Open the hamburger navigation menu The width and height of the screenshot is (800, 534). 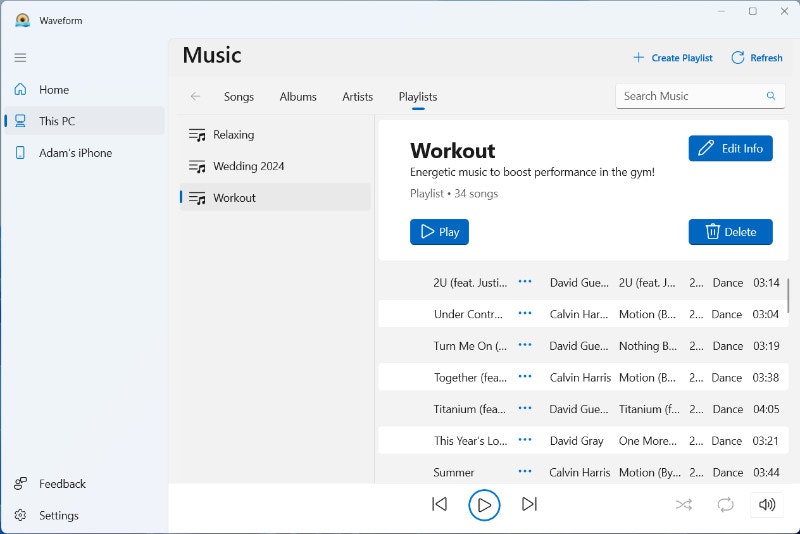point(20,58)
